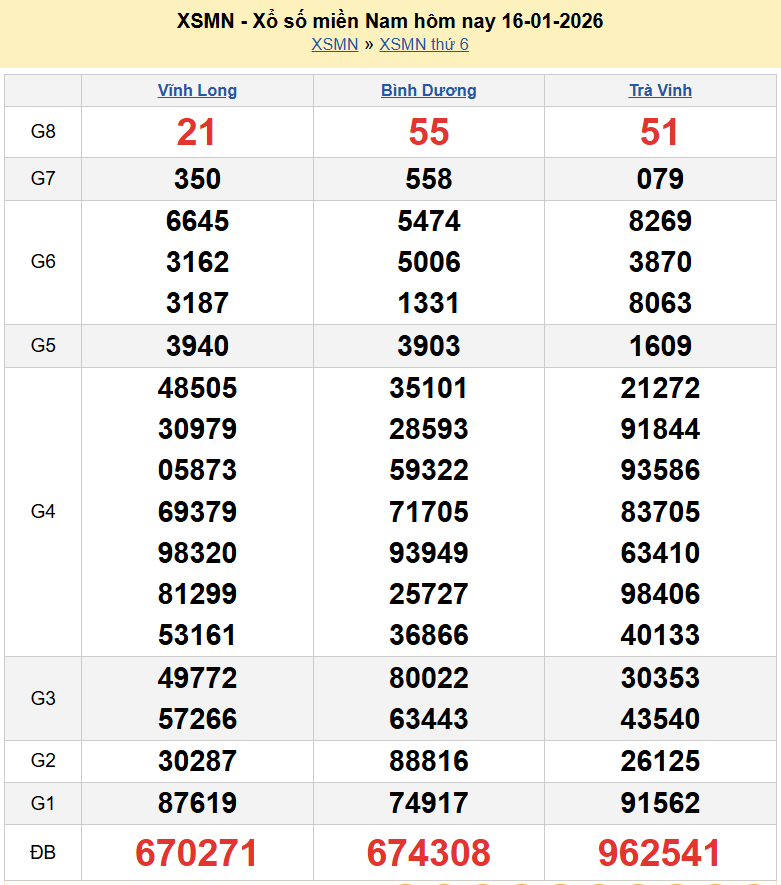The width and height of the screenshot is (781, 885).
Task: Click the G1 result 91562
Action: (x=660, y=803)
